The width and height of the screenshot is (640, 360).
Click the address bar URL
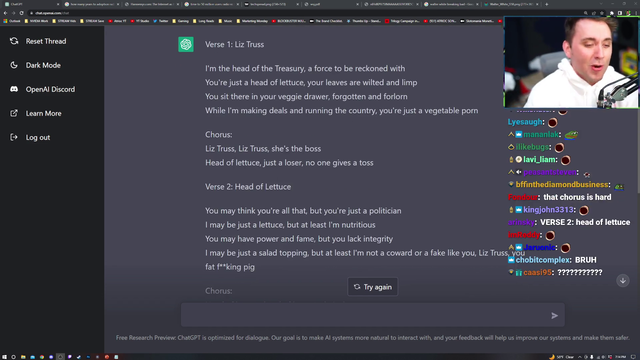point(52,13)
